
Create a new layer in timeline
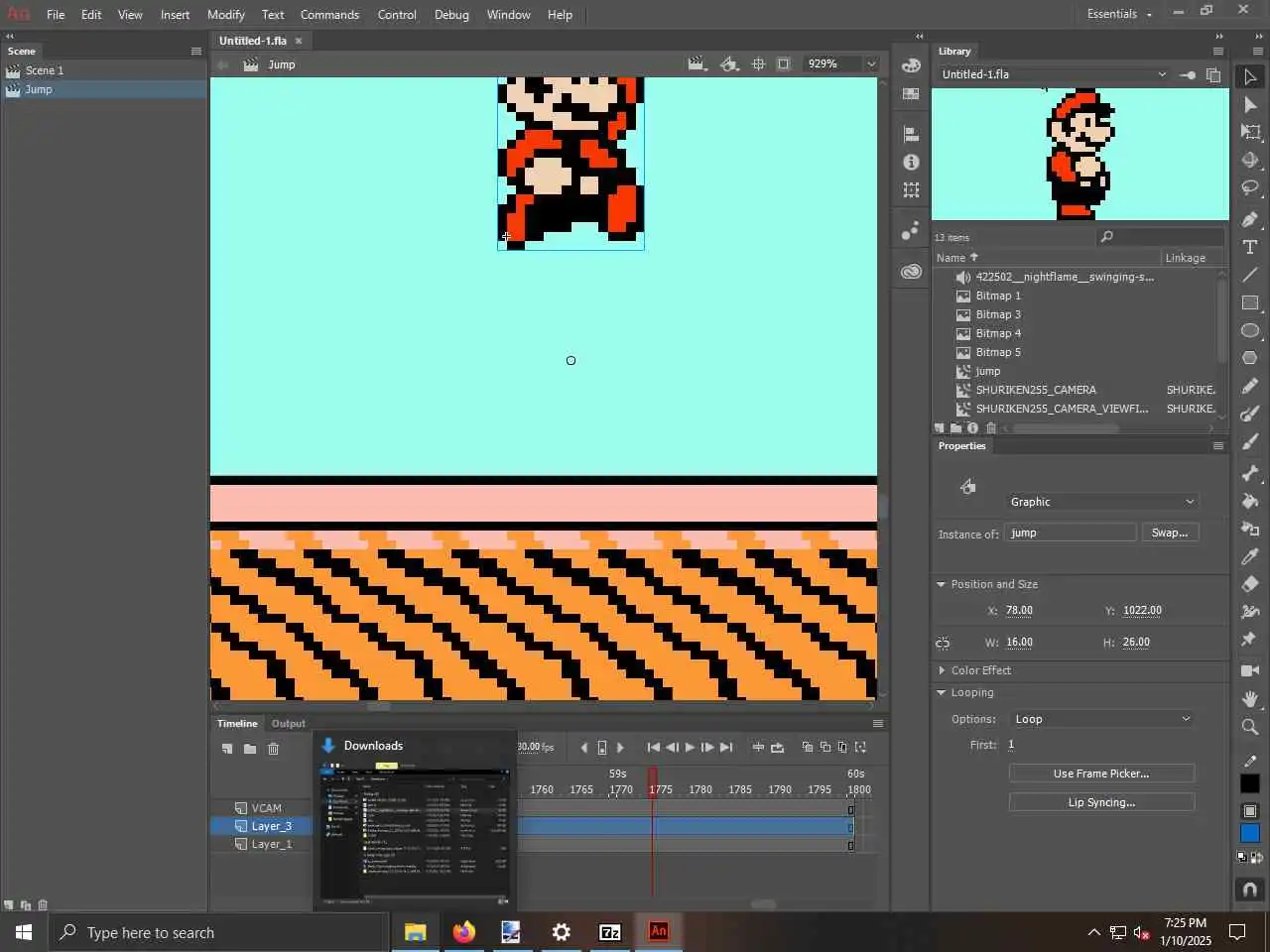tap(227, 749)
